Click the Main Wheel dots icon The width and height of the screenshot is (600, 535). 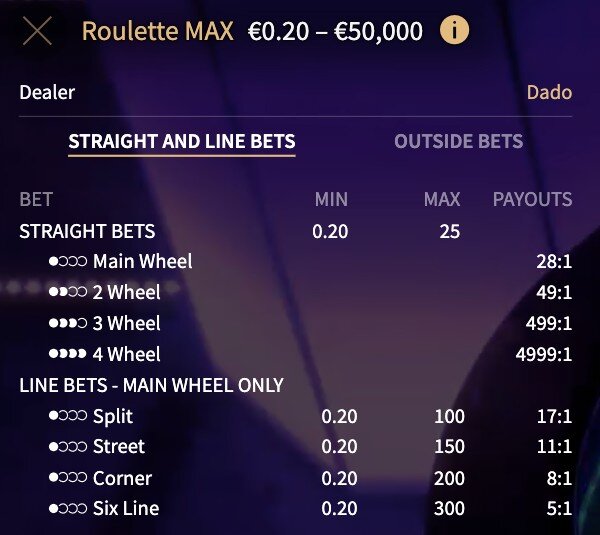pyautogui.click(x=68, y=261)
